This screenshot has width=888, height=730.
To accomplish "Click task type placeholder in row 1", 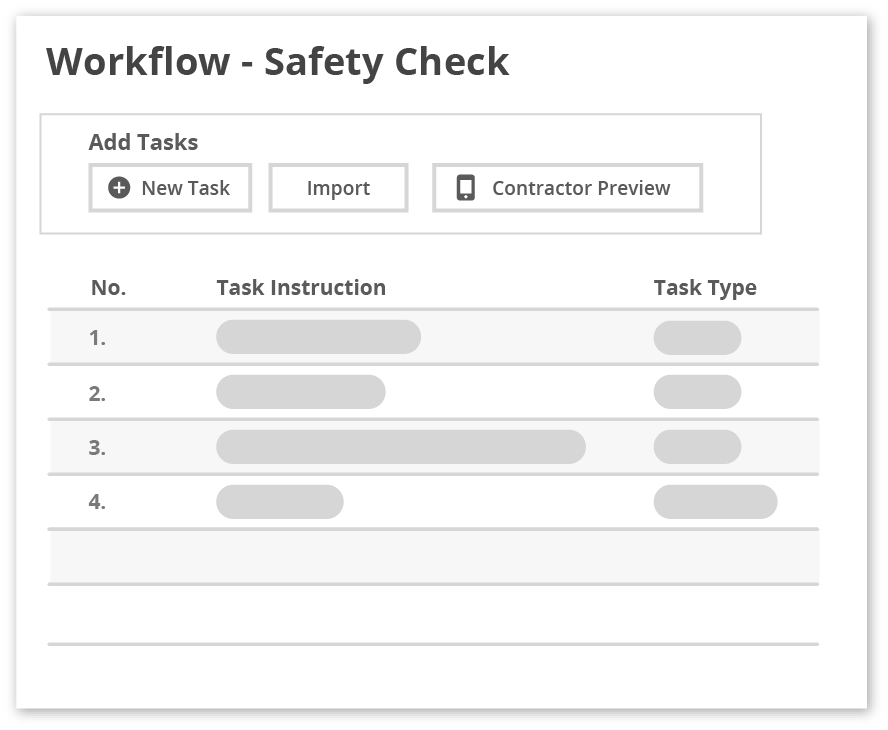I will (697, 338).
